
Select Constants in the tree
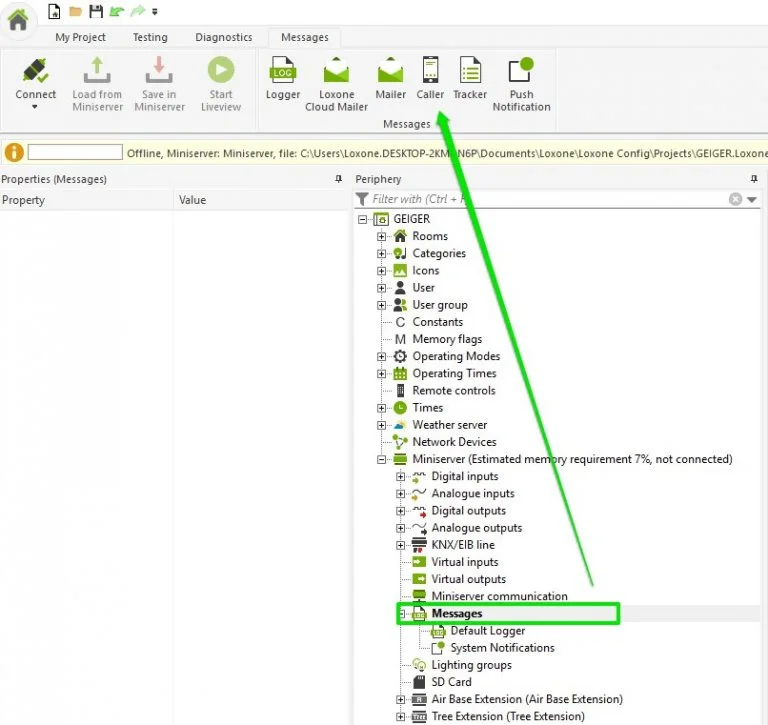(x=437, y=322)
